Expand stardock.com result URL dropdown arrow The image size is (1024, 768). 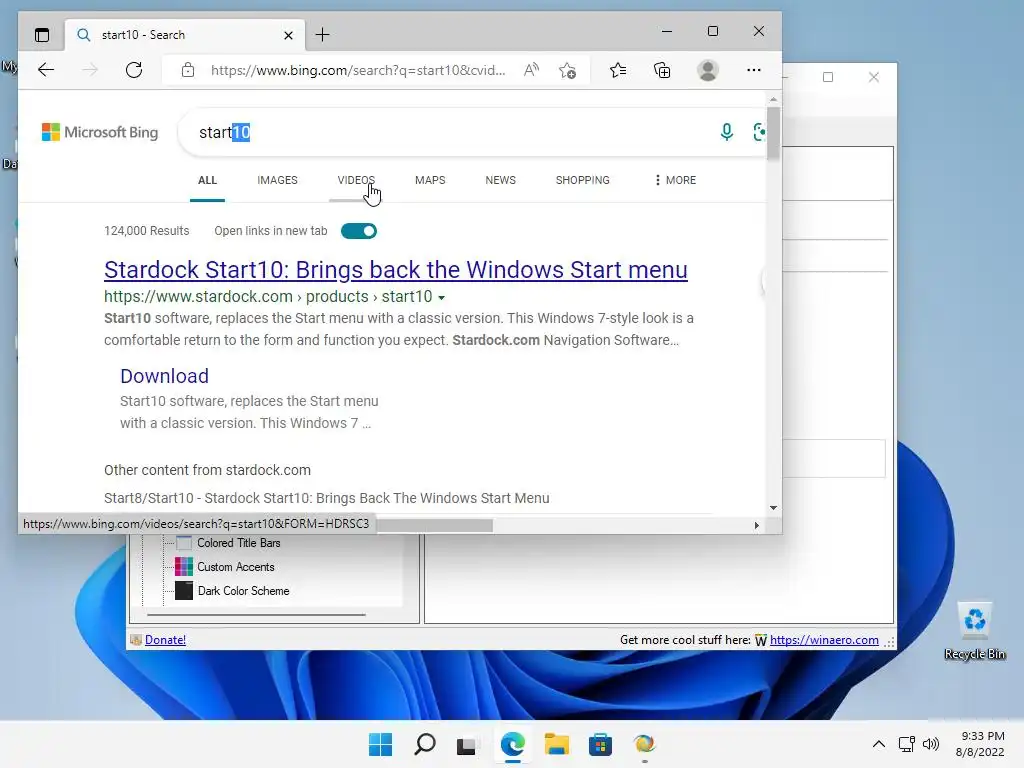coord(441,297)
